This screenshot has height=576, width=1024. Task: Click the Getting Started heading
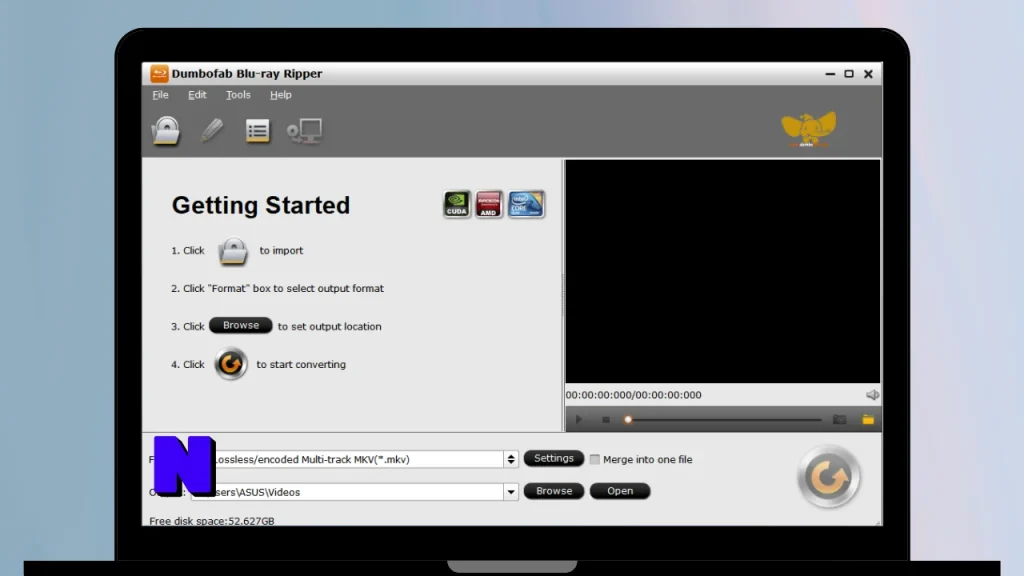pyautogui.click(x=261, y=205)
